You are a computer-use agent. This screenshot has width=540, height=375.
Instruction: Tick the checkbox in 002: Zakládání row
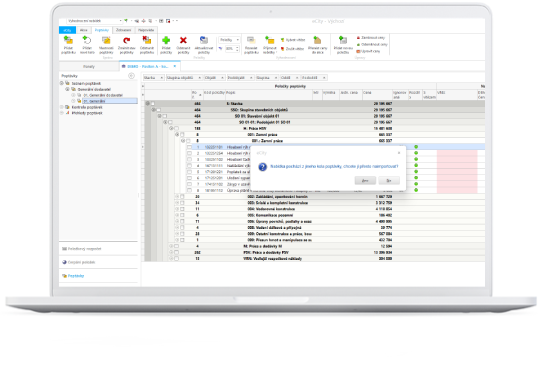pyautogui.click(x=182, y=197)
